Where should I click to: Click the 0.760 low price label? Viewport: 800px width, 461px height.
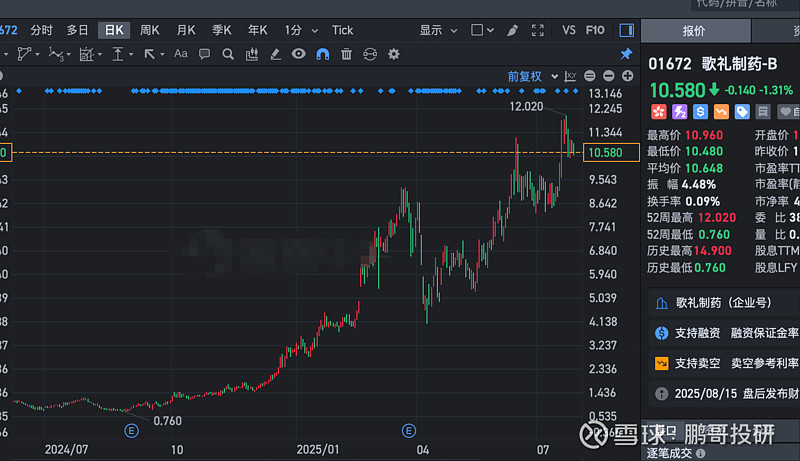pos(167,421)
